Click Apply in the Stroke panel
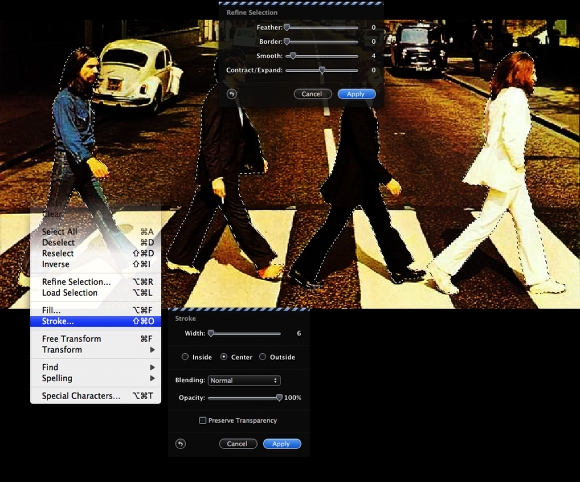This screenshot has width=580, height=482. point(282,444)
